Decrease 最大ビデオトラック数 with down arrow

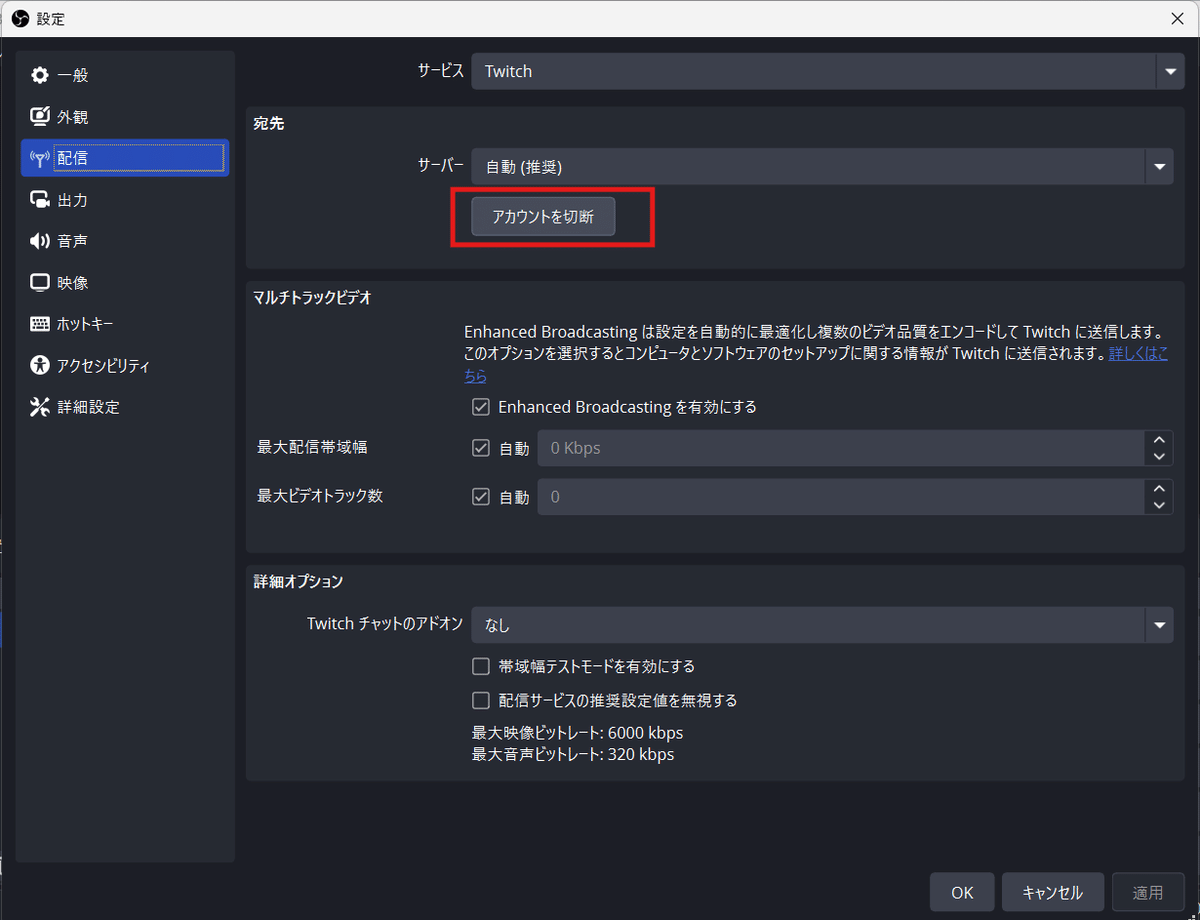(x=1159, y=505)
